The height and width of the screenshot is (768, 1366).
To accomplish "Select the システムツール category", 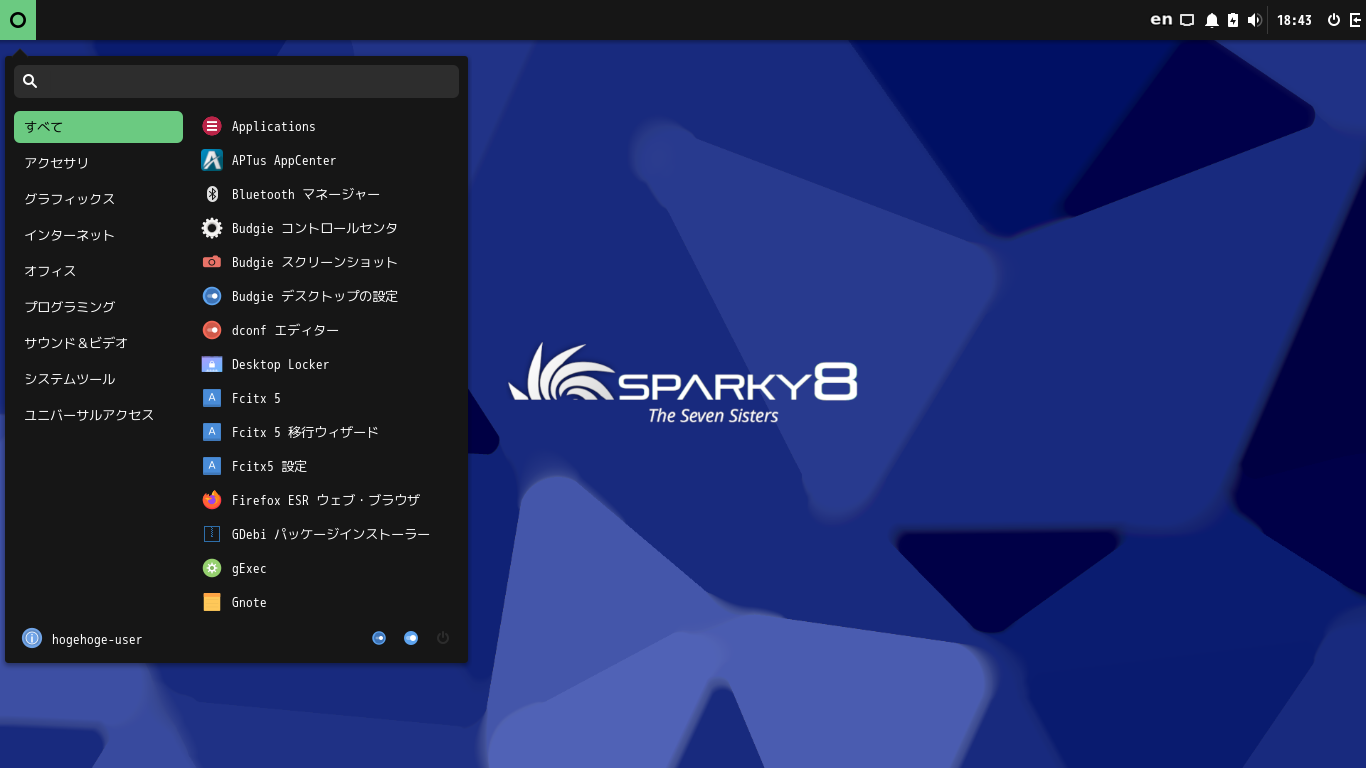I will pos(98,379).
